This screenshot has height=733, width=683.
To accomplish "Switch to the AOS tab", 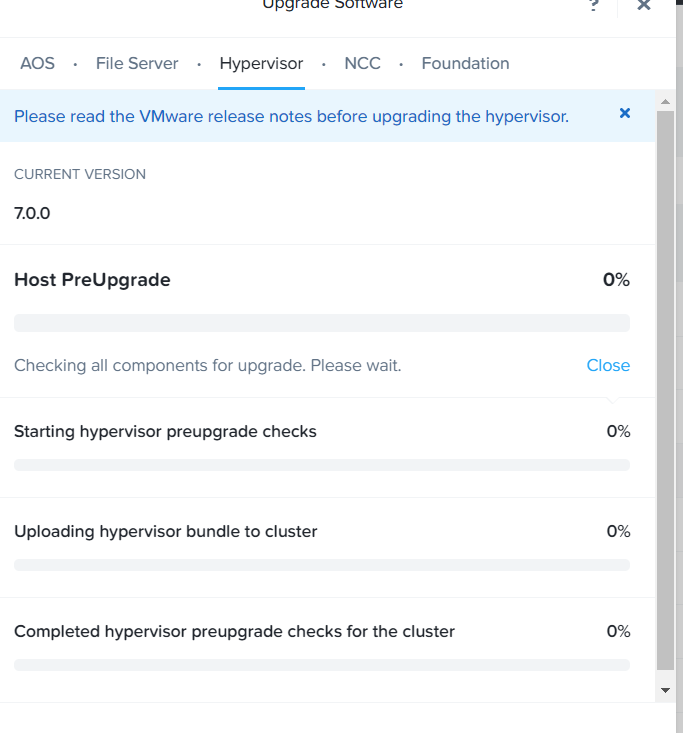I will [37, 63].
